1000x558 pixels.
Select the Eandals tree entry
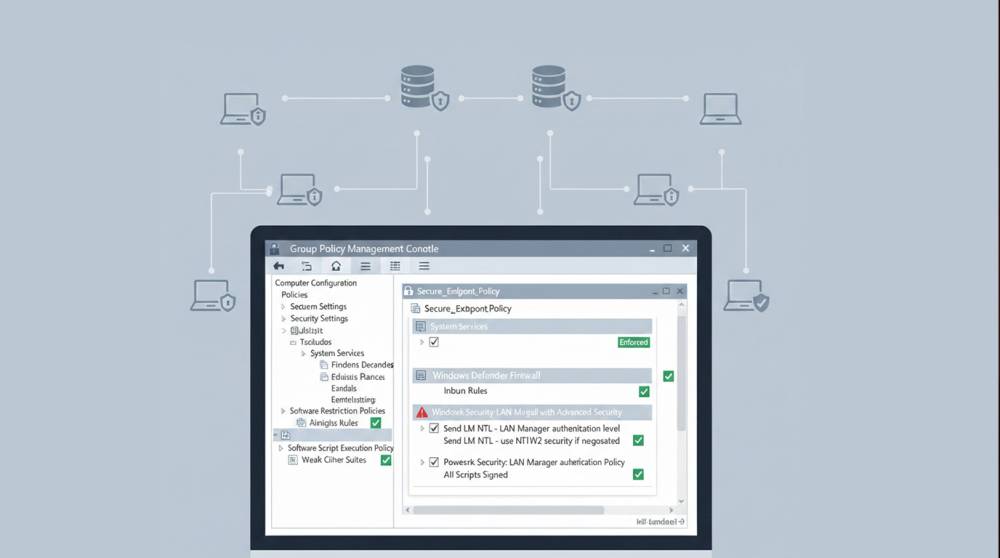344,388
